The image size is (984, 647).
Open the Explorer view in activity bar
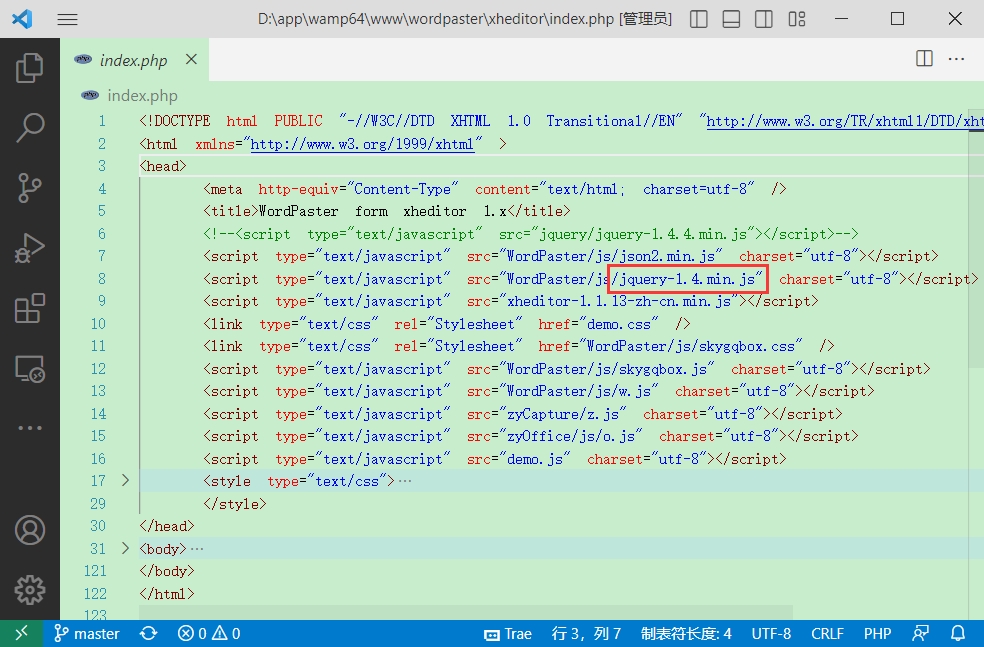(30, 68)
